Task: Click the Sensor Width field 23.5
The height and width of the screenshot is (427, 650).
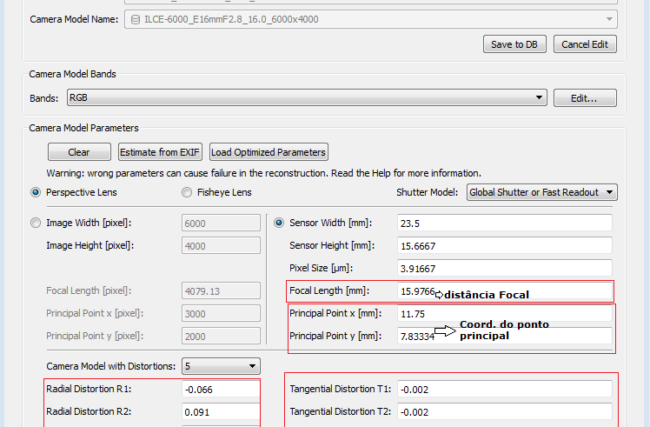Action: (x=504, y=223)
